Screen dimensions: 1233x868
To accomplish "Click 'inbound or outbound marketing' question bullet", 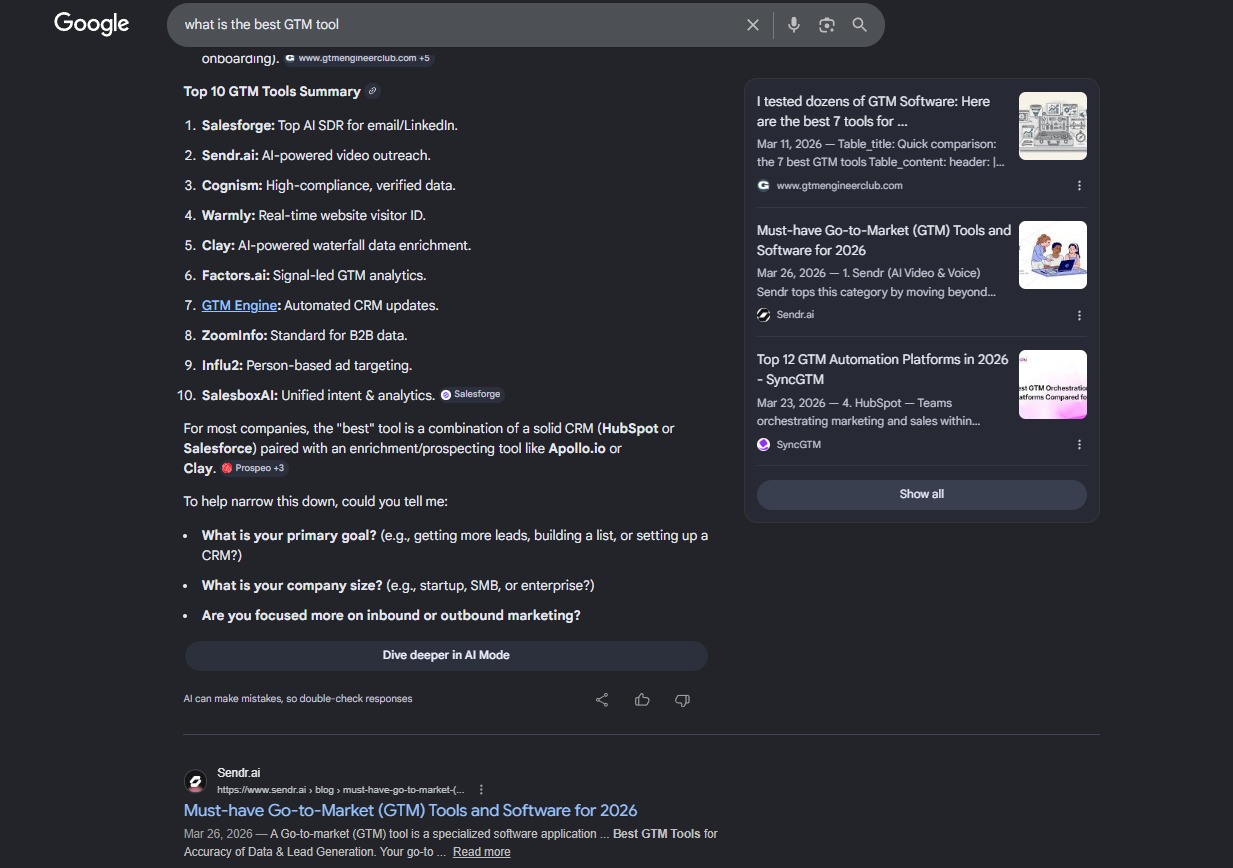I will tap(391, 615).
